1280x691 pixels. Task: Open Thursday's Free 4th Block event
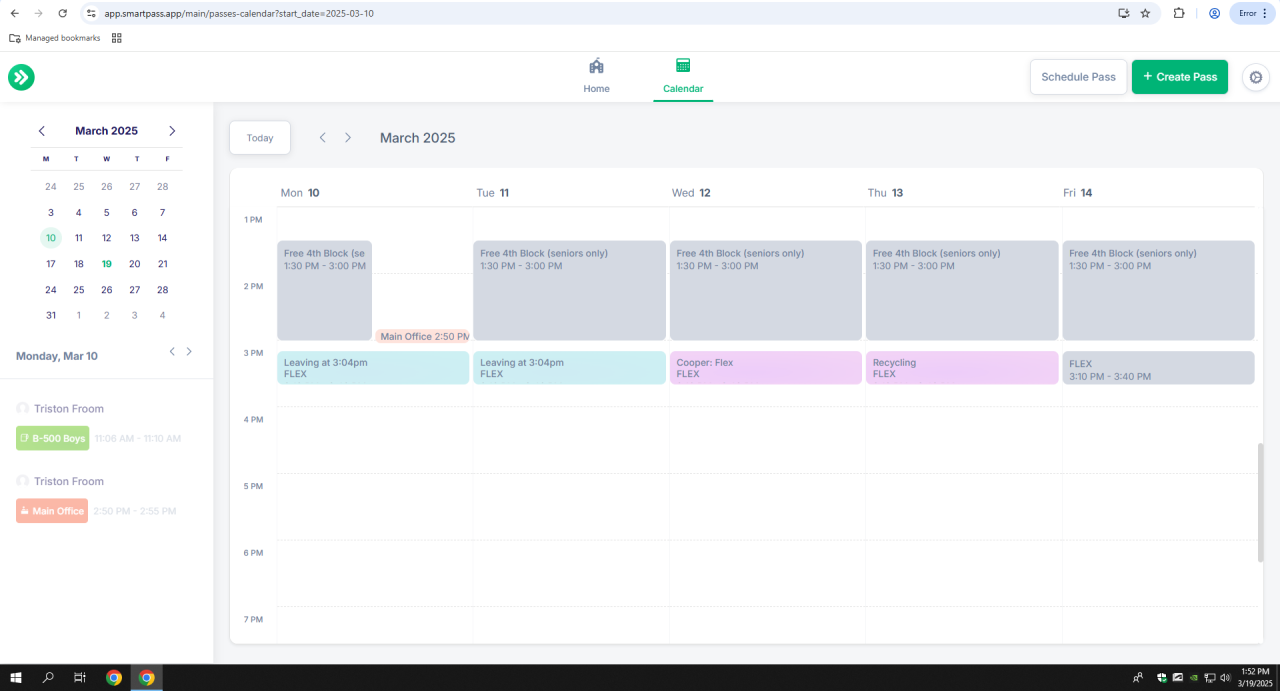[962, 290]
